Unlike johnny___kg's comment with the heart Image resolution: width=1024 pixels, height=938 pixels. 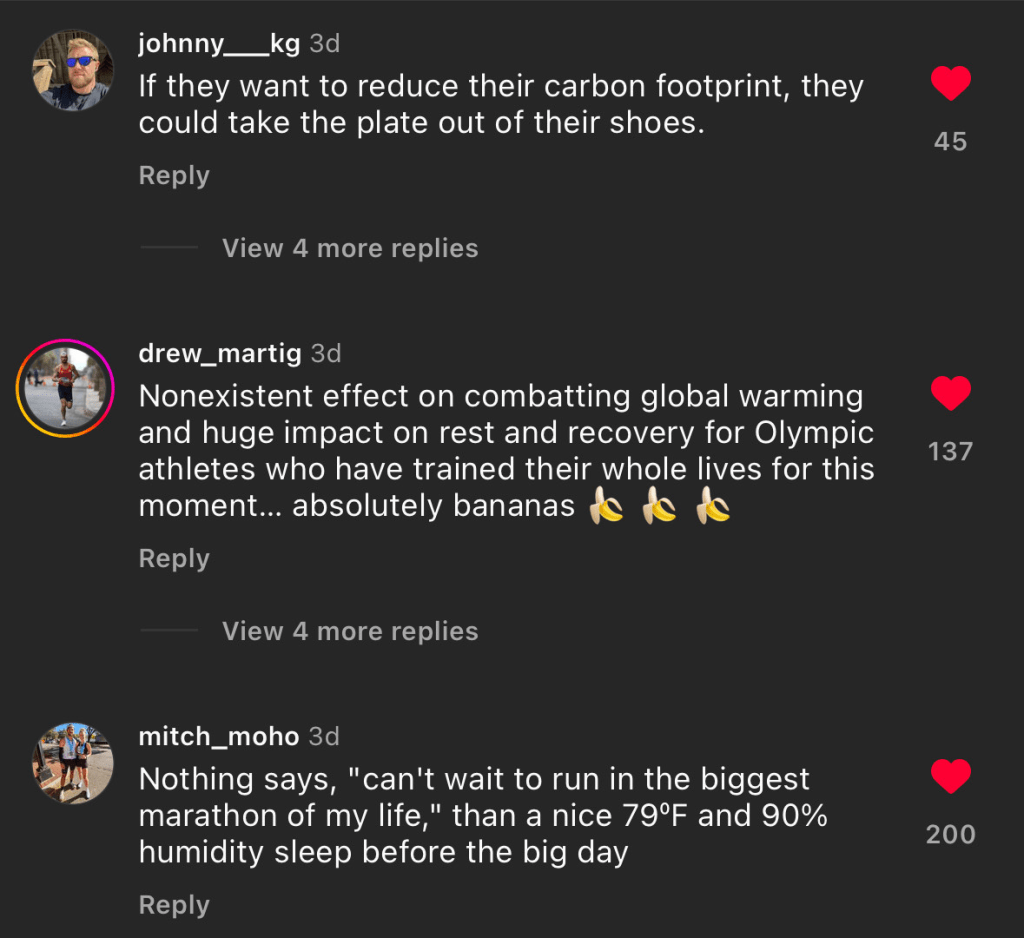pos(950,85)
